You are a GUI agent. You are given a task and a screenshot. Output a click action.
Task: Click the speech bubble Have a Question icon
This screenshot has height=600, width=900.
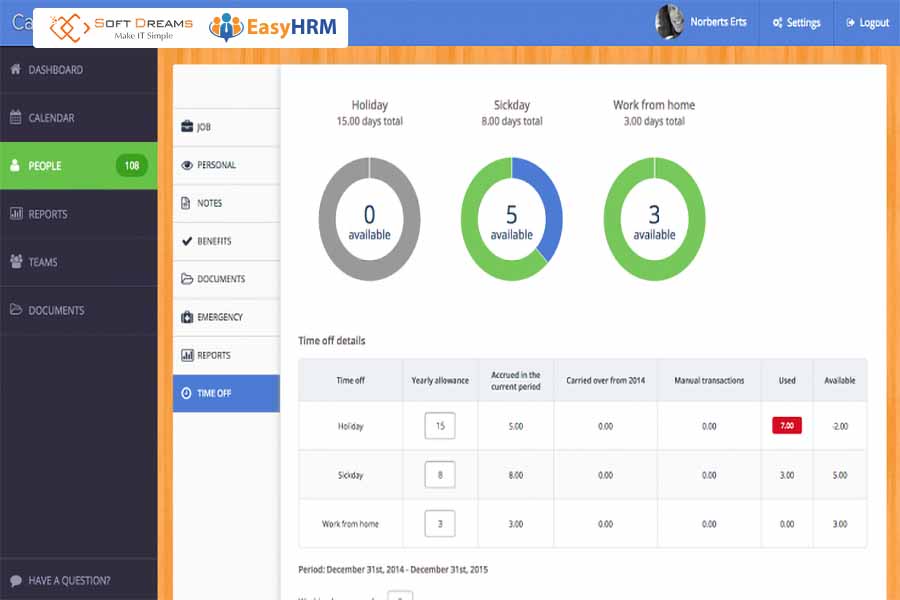point(16,580)
